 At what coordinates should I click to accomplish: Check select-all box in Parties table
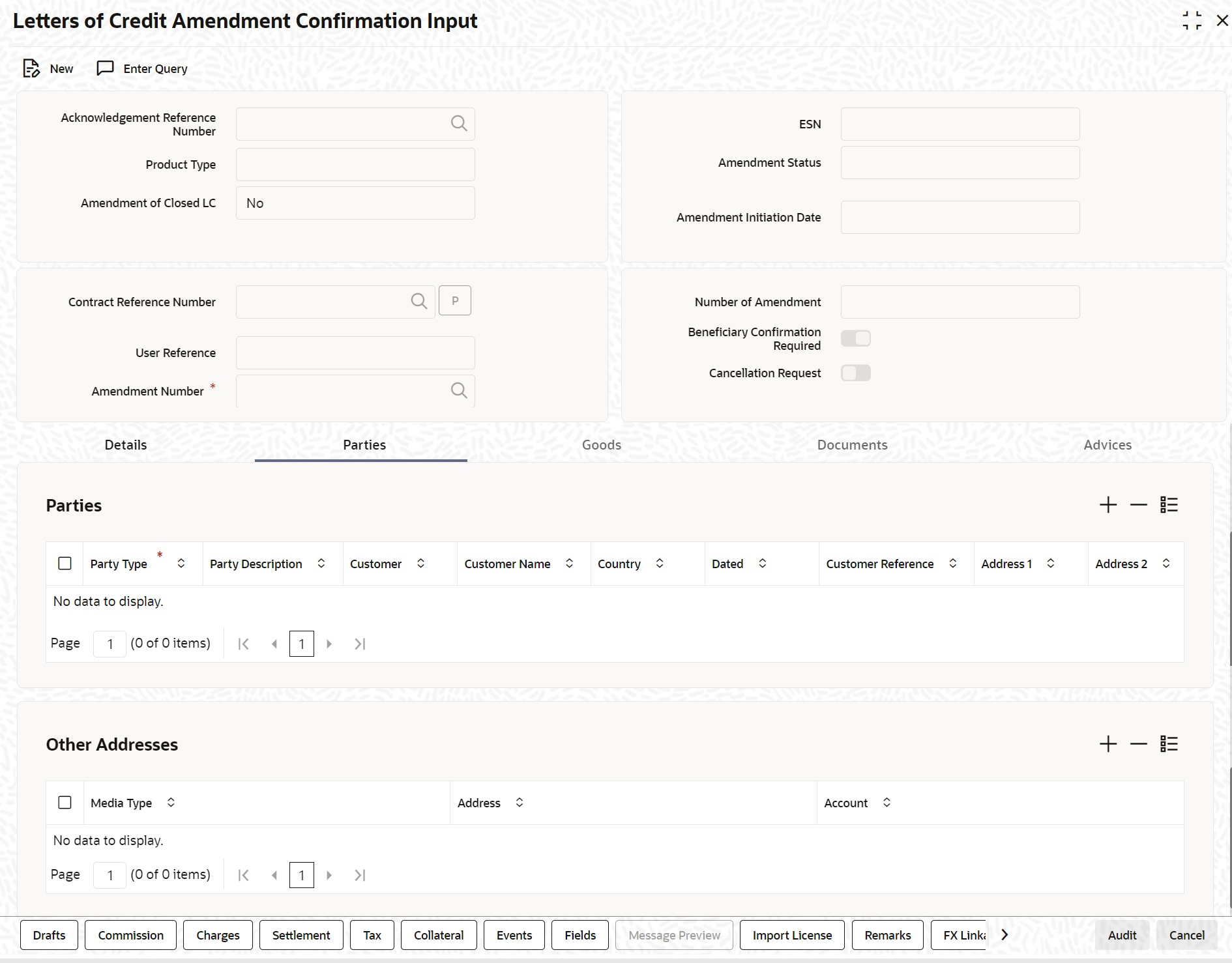65,564
